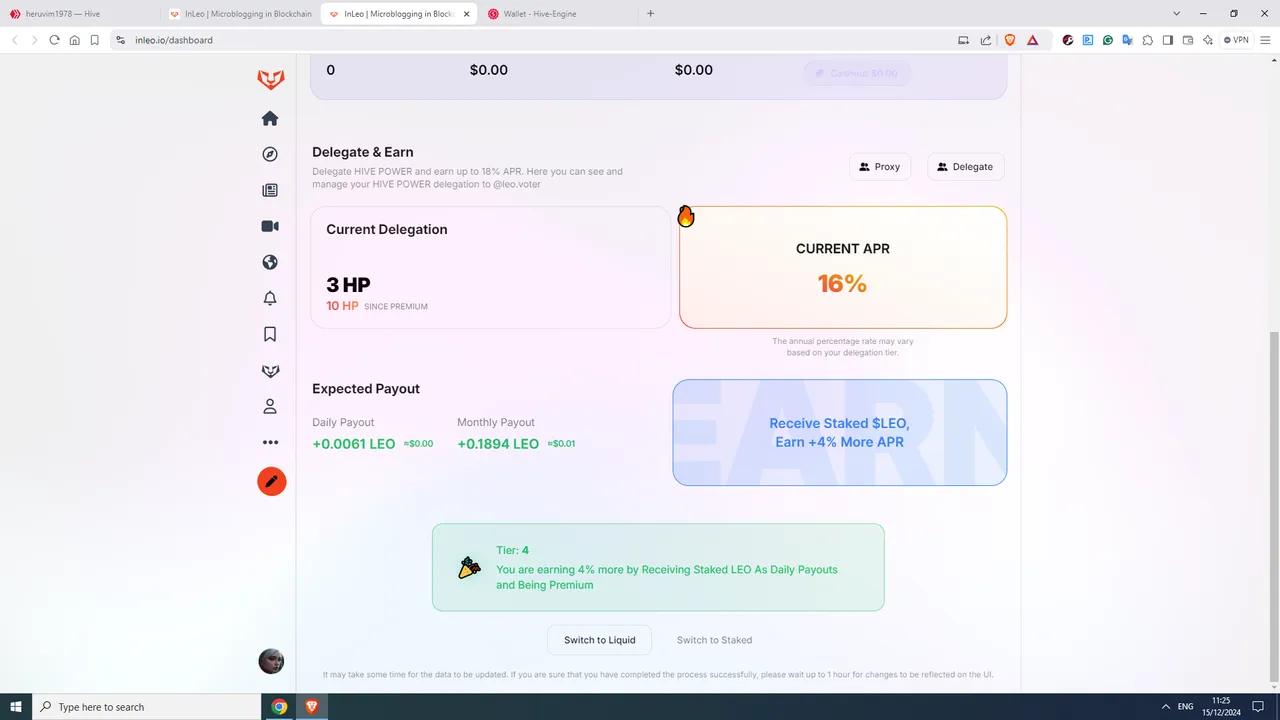The height and width of the screenshot is (720, 1280).
Task: Click the Receive Staked $LEO banner
Action: (x=840, y=433)
